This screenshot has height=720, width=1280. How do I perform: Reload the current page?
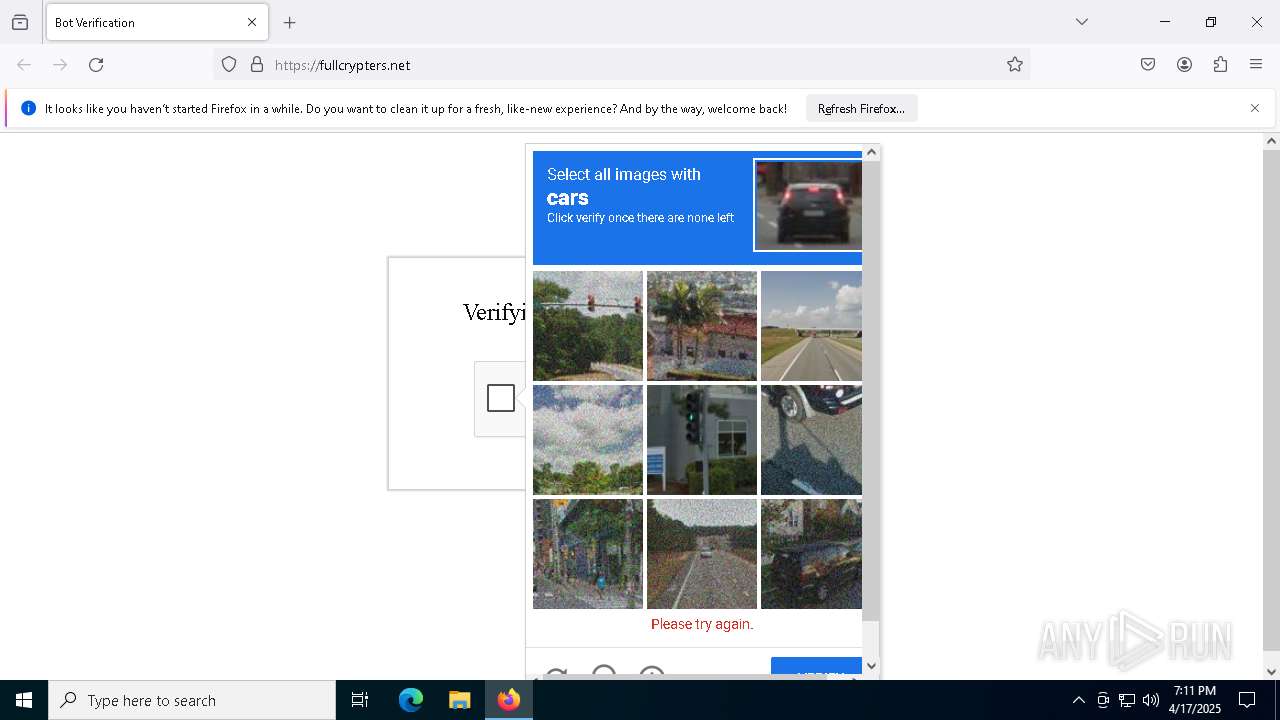(x=96, y=65)
